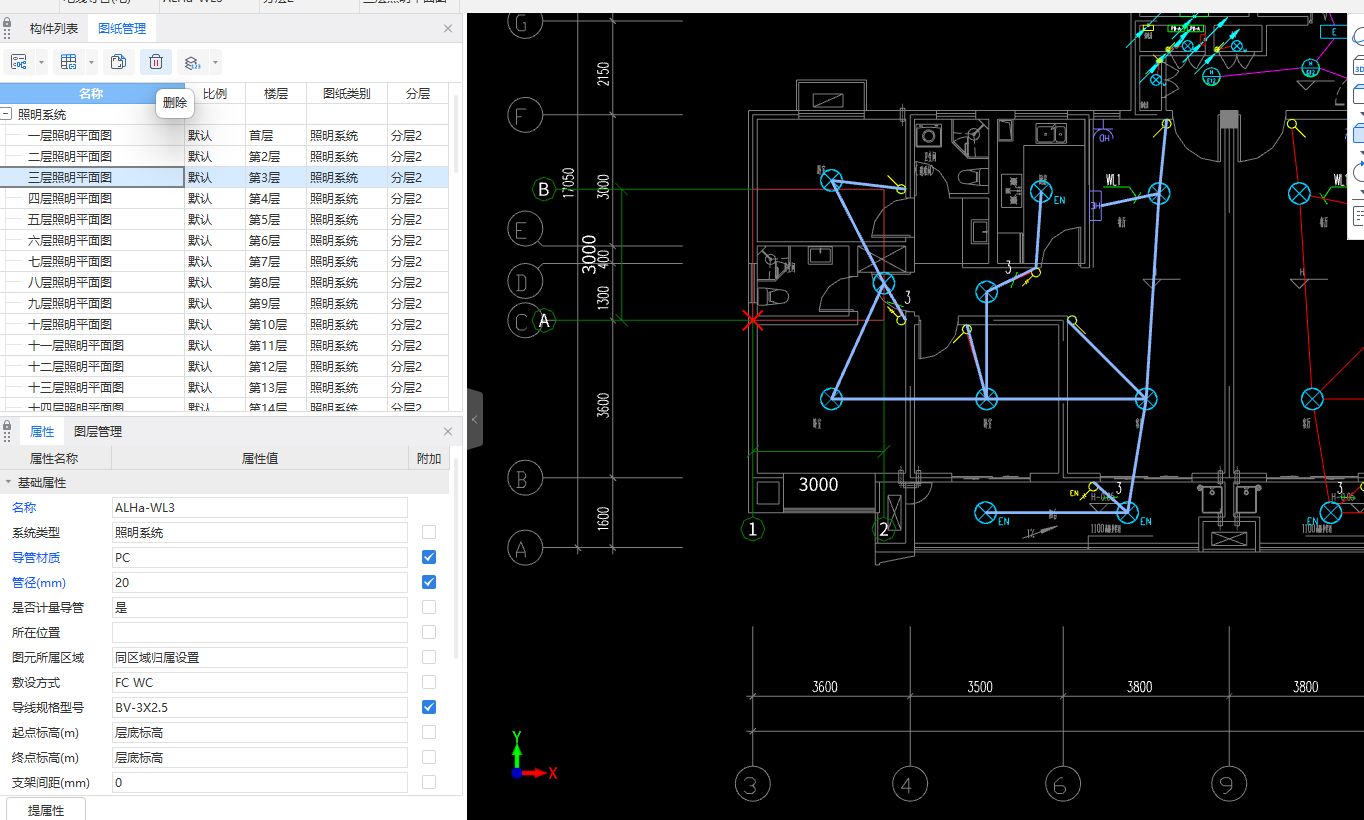Collapse the 基础属性 section
The width and height of the screenshot is (1364, 820).
8,483
